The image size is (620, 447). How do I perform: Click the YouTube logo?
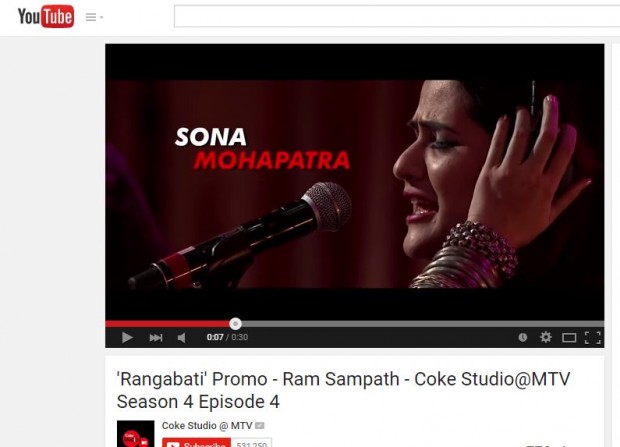[46, 17]
